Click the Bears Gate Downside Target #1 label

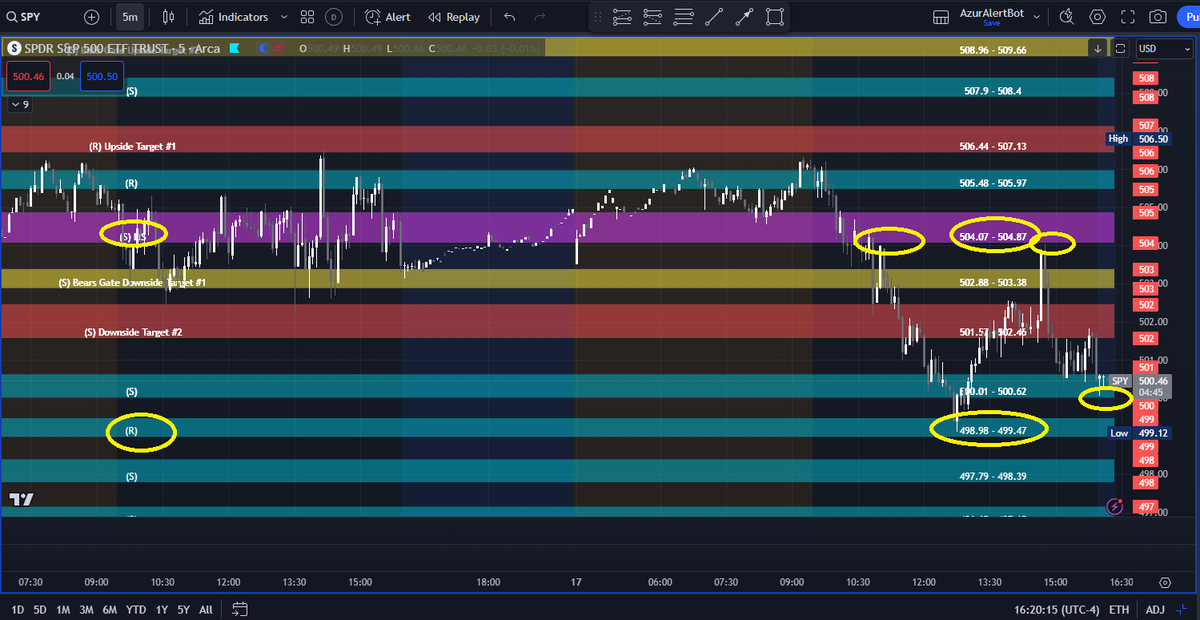pos(132,283)
